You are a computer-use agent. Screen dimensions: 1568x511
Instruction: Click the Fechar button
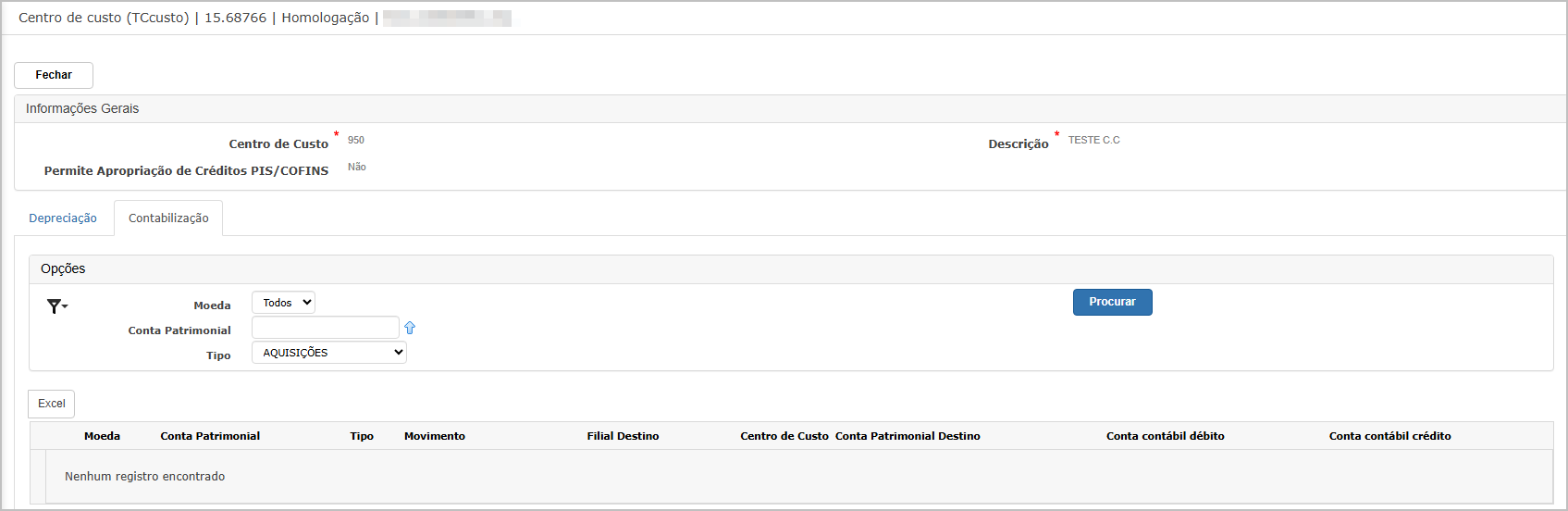[54, 75]
